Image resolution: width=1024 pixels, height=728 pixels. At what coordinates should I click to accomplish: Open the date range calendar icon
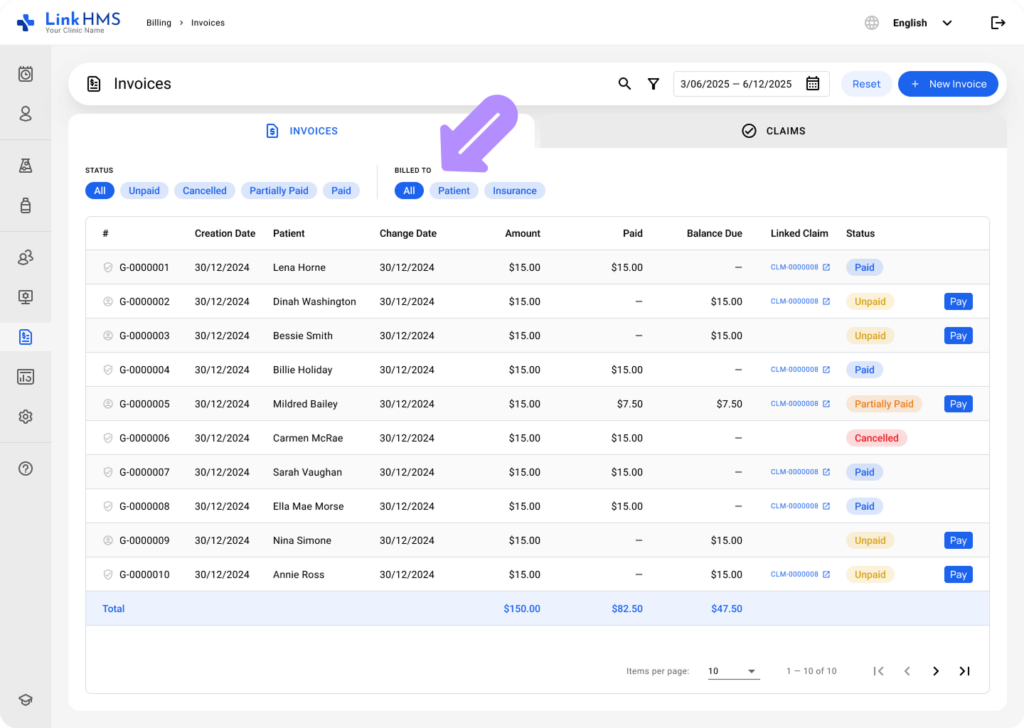coord(812,84)
